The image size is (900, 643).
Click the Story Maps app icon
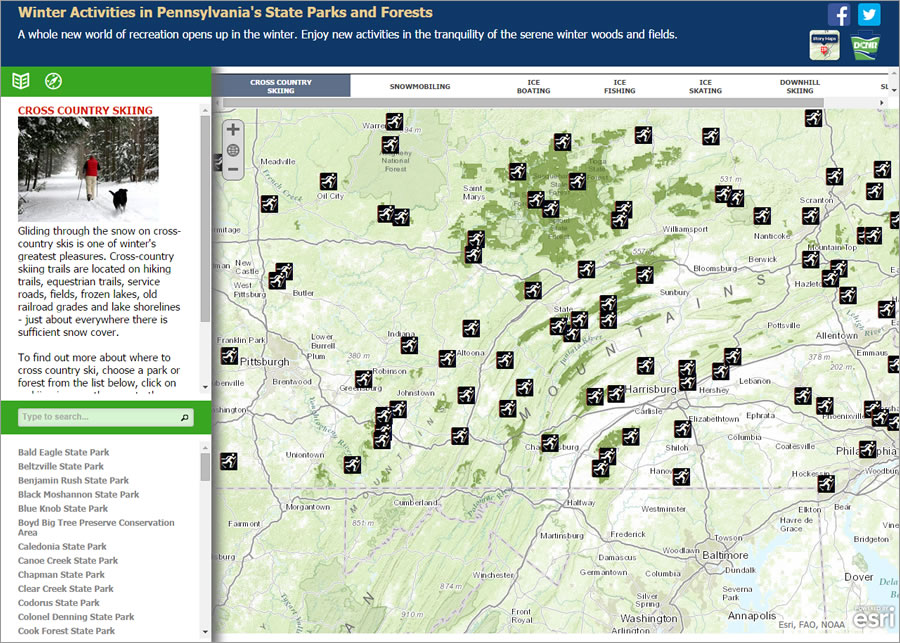click(824, 44)
